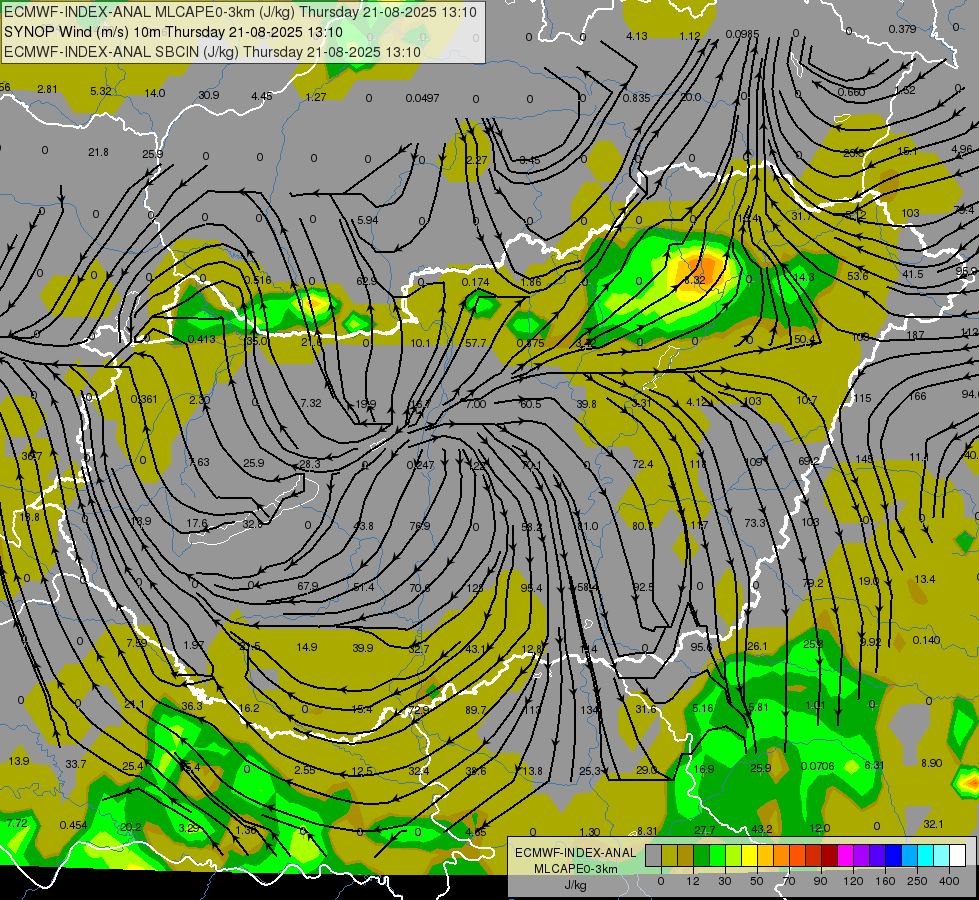Click the map value 187
Screen dimensions: 979x900
click(x=915, y=335)
